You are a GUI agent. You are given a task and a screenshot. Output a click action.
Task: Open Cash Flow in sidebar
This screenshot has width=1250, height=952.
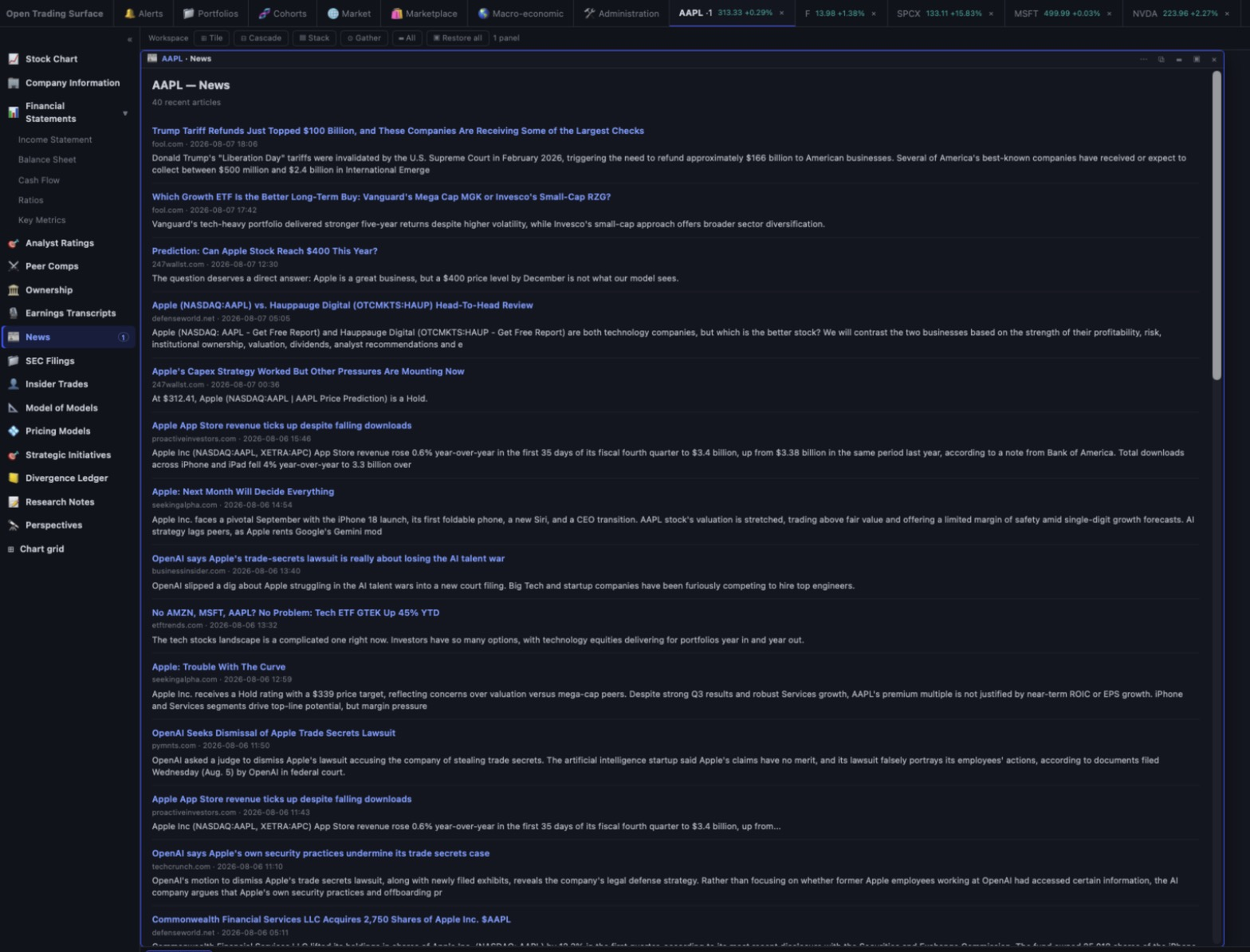point(39,180)
